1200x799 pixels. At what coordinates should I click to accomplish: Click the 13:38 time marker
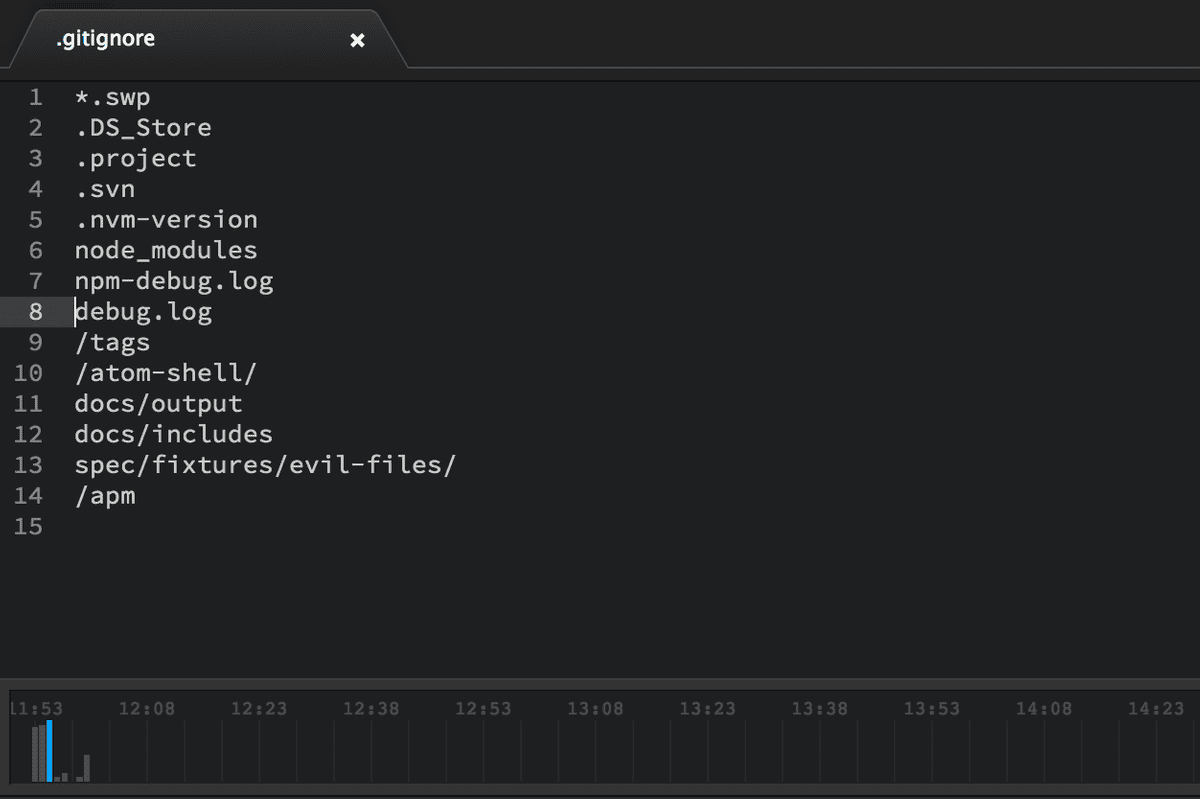(819, 709)
